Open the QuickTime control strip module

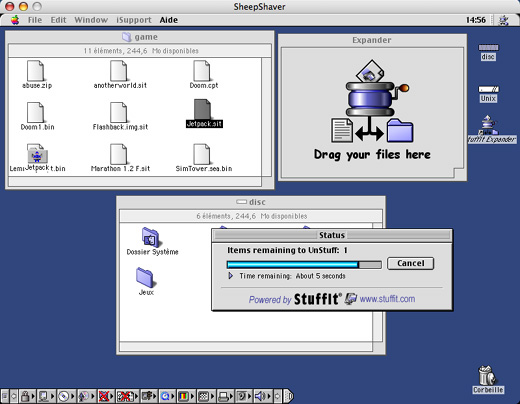pos(167,396)
